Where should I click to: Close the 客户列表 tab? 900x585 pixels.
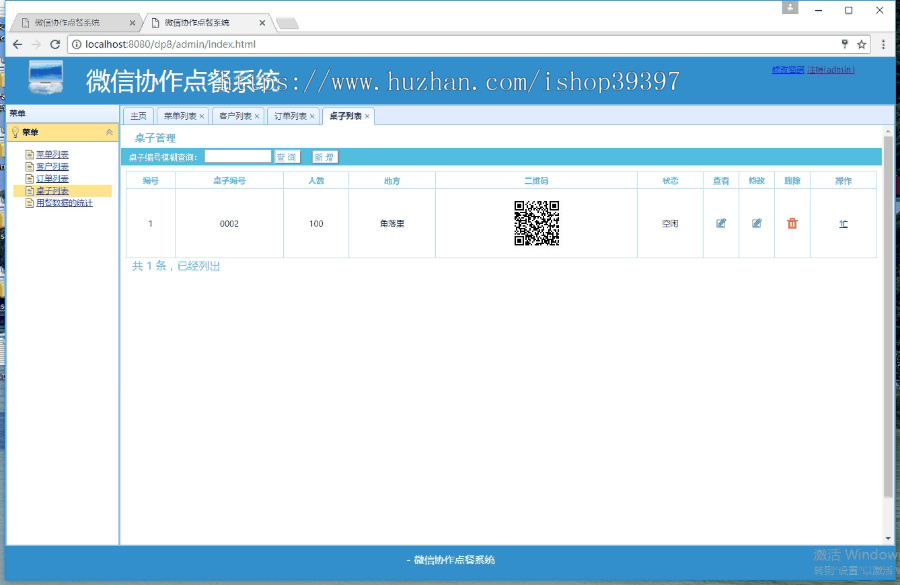point(257,117)
